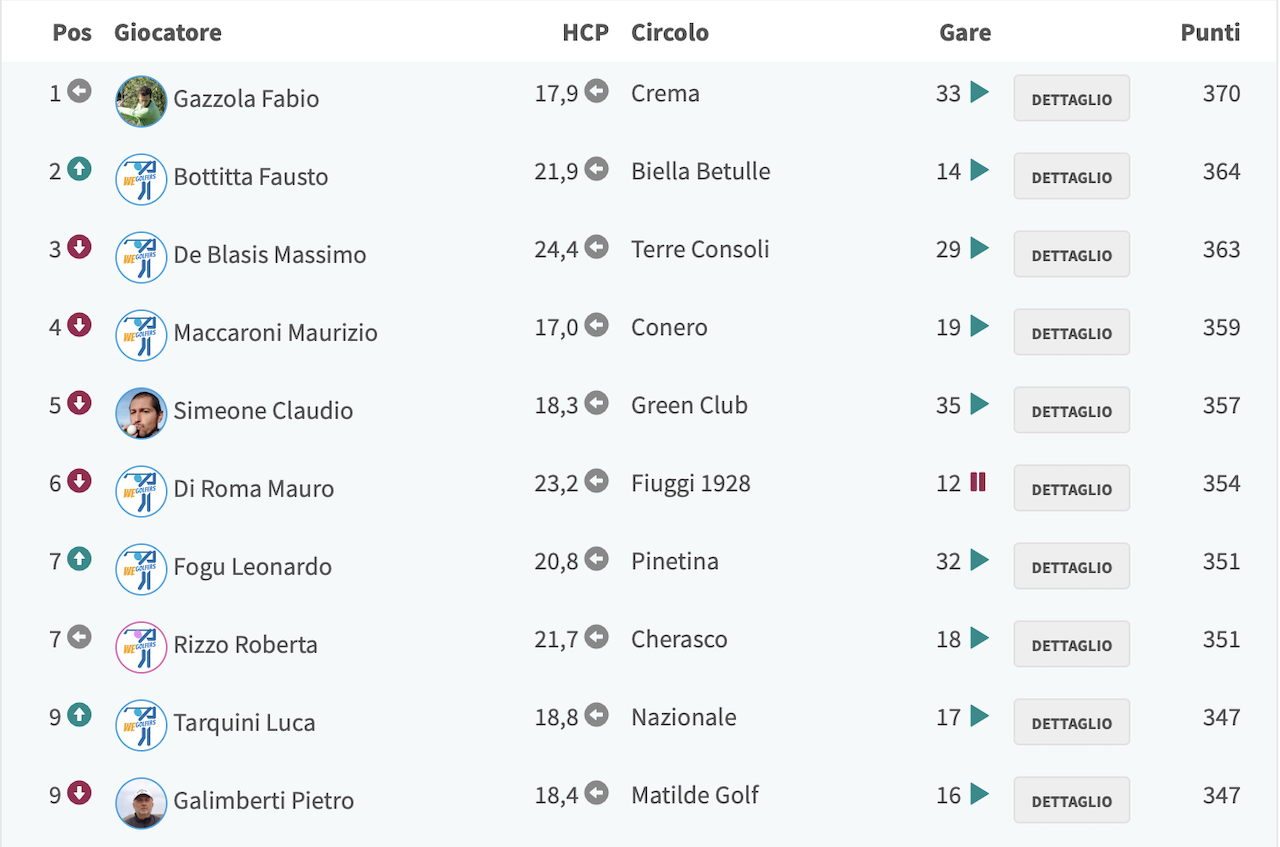Click the red pause icon in Di Roma Mauro's row
1280x847 pixels.
pos(978,482)
